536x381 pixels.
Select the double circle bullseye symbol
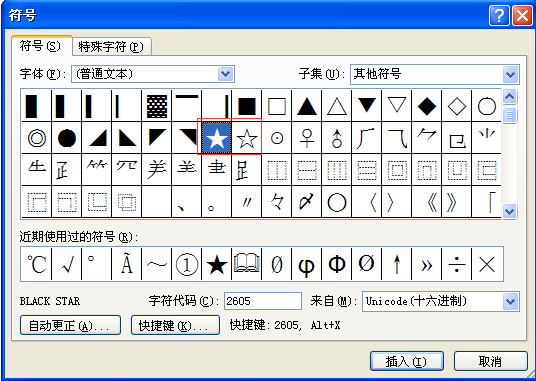pyautogui.click(x=37, y=138)
